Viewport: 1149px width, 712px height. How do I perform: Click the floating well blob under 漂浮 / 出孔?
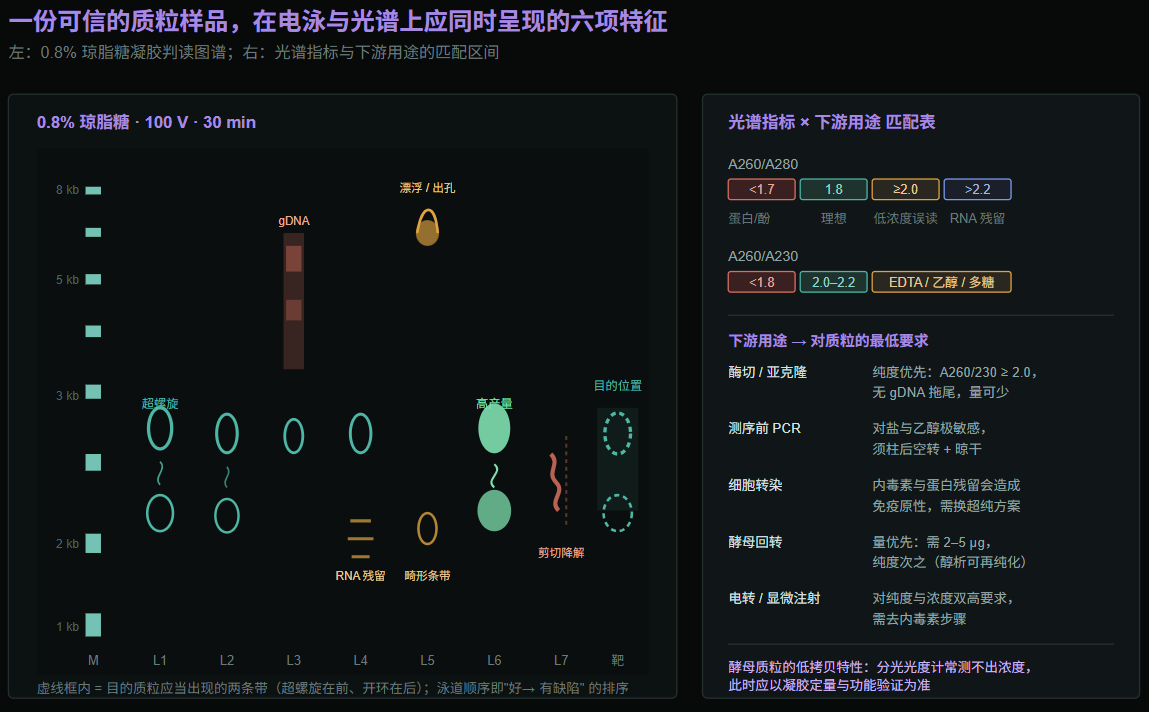(x=427, y=228)
